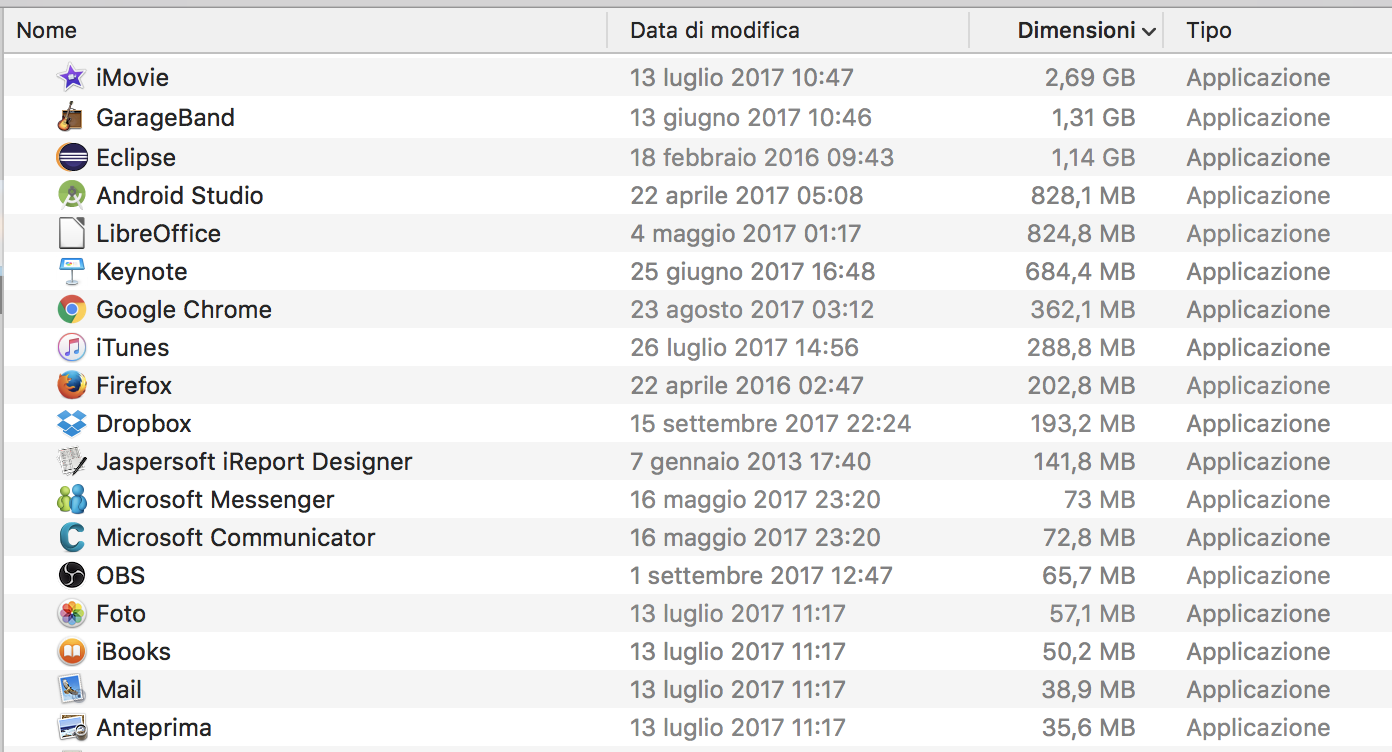Viewport: 1392px width, 752px height.
Task: Select the 1,31 GB size cell
Action: 1093,117
